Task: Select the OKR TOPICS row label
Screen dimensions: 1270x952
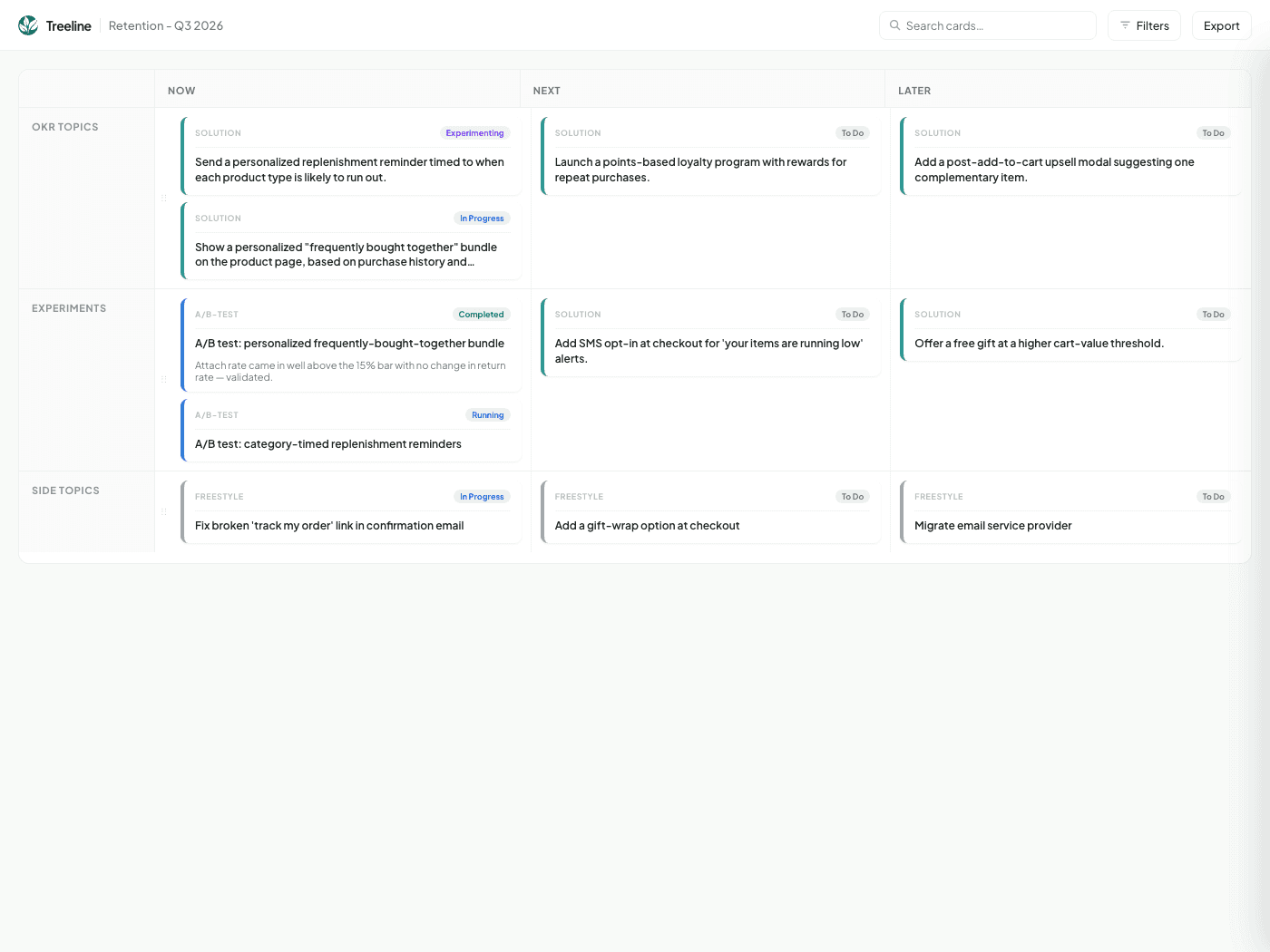Action: pyautogui.click(x=65, y=127)
